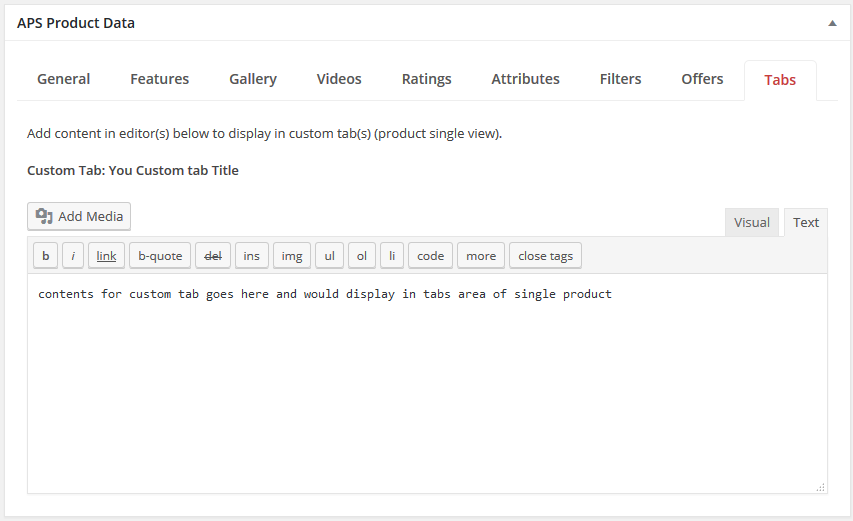Click inside the custom tab content textarea
This screenshot has height=521, width=853.
pos(427,383)
